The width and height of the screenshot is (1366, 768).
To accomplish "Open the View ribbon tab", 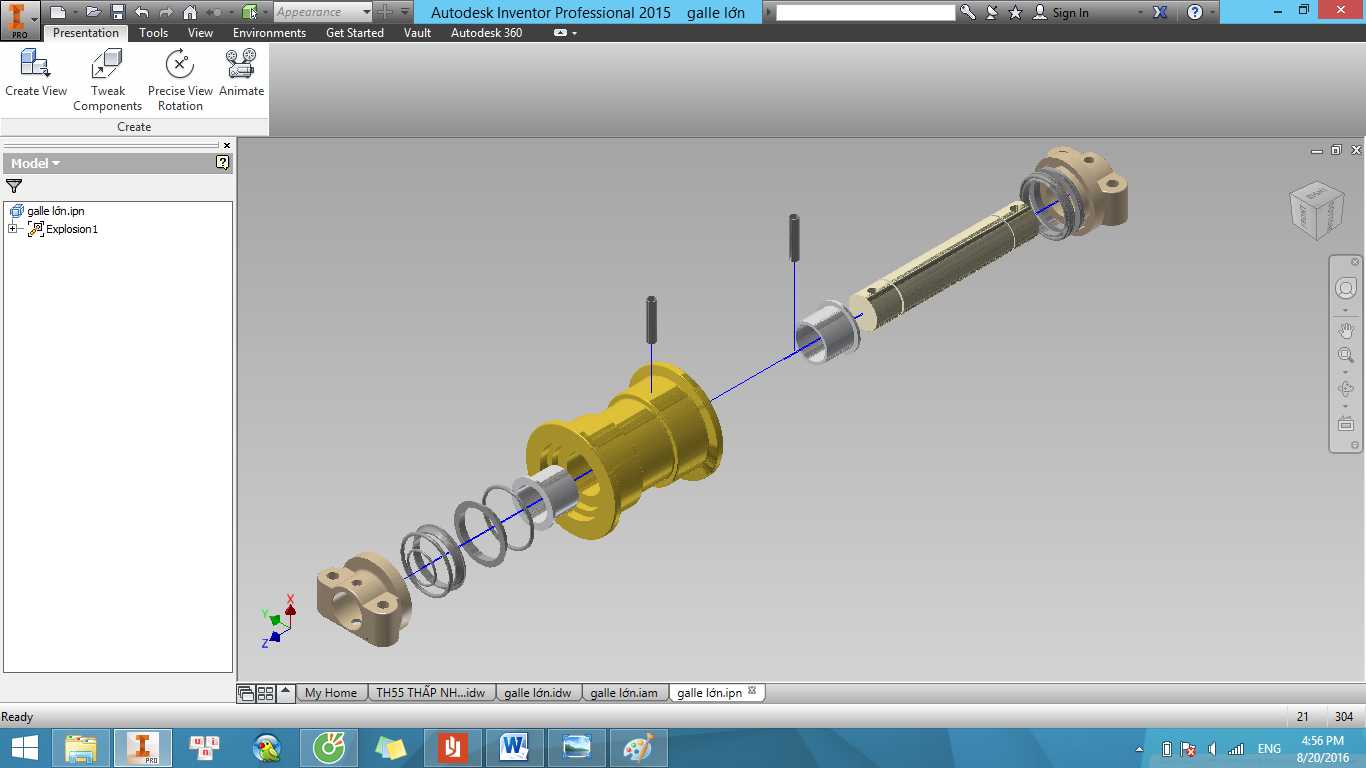I will click(x=201, y=33).
